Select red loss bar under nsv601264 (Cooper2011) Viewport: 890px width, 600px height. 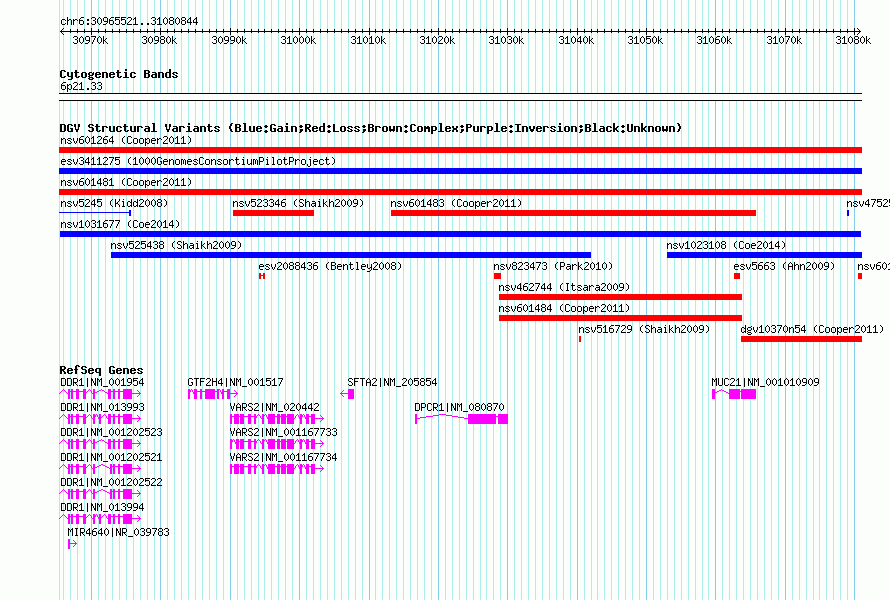point(460,150)
